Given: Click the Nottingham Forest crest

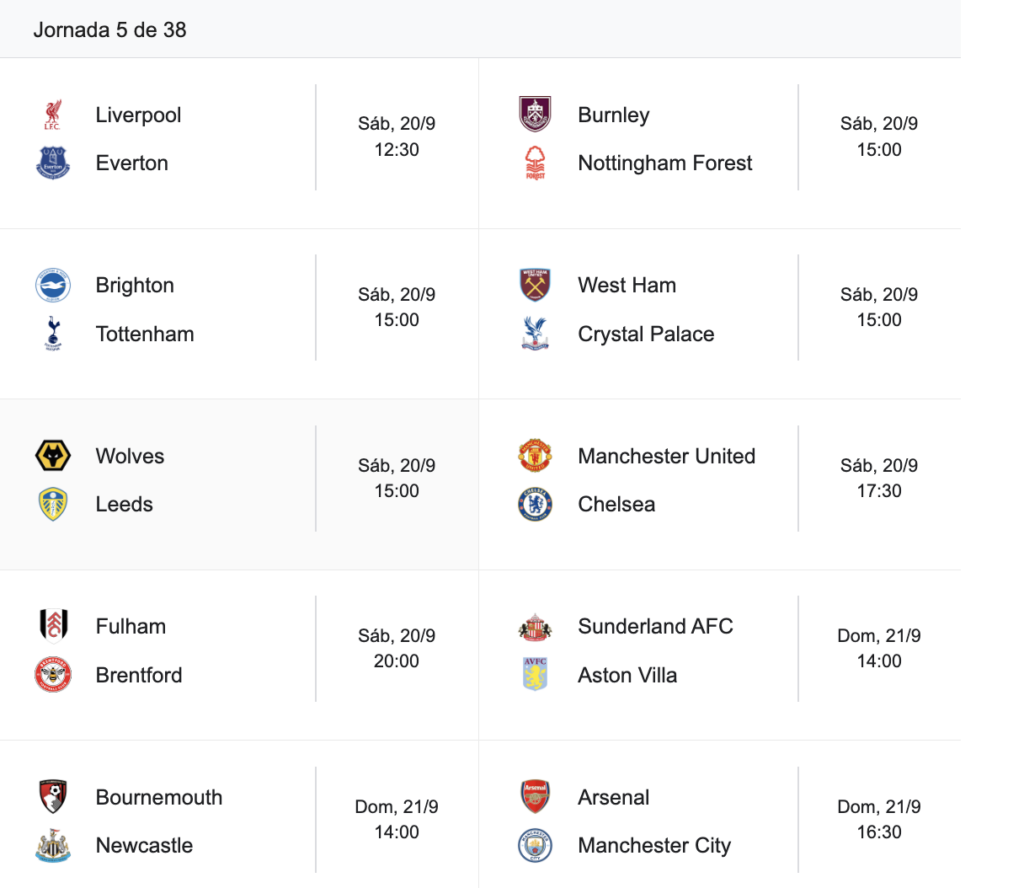Looking at the screenshot, I should (535, 163).
